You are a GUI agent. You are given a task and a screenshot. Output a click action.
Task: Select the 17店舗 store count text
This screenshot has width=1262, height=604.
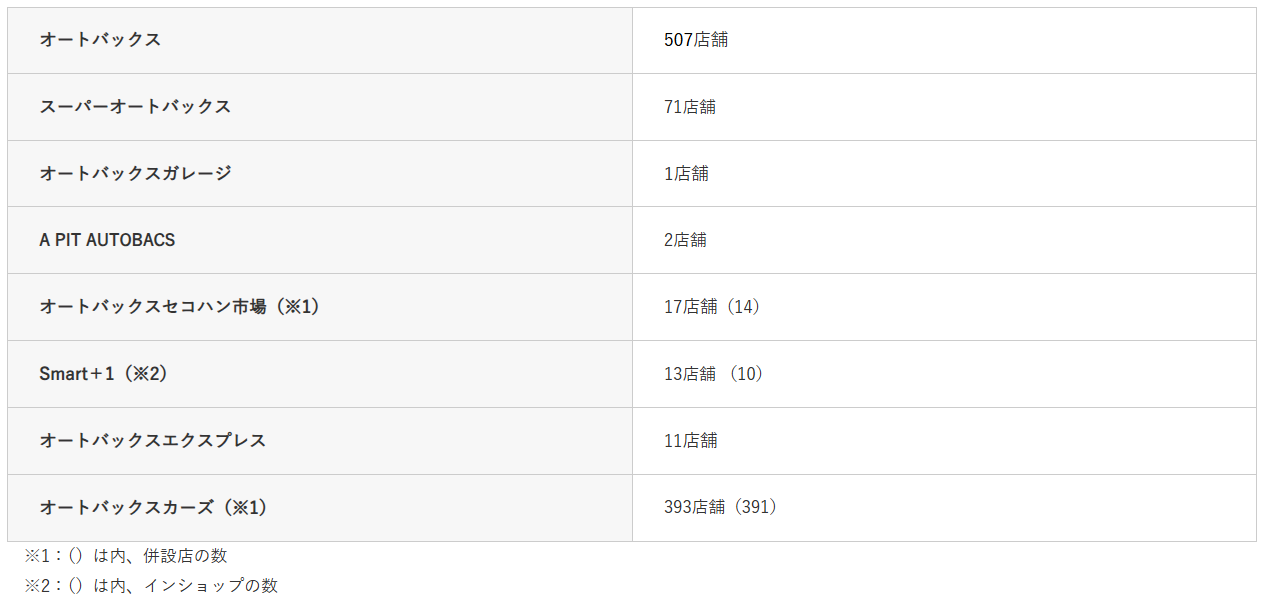pyautogui.click(x=691, y=307)
